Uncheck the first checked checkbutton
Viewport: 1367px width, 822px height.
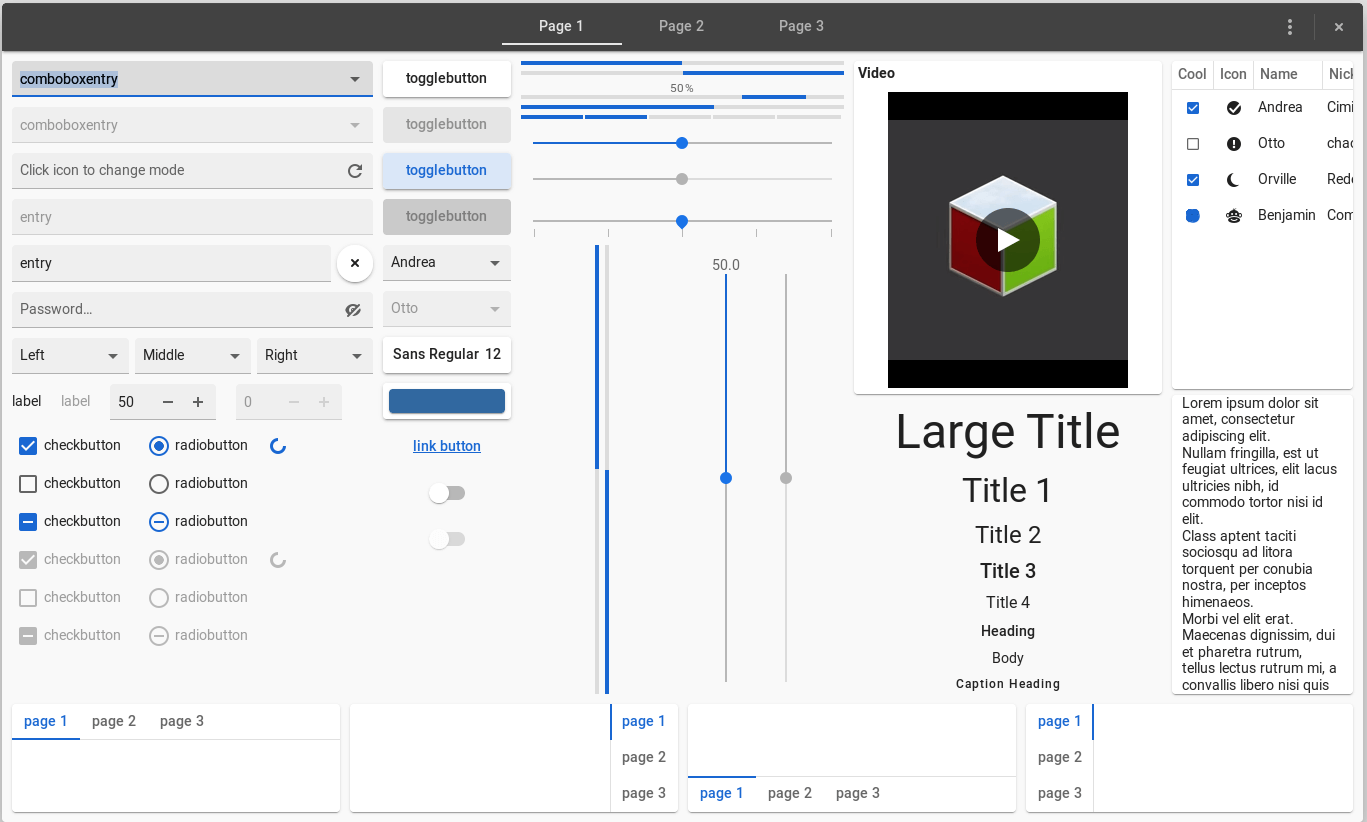[27, 445]
